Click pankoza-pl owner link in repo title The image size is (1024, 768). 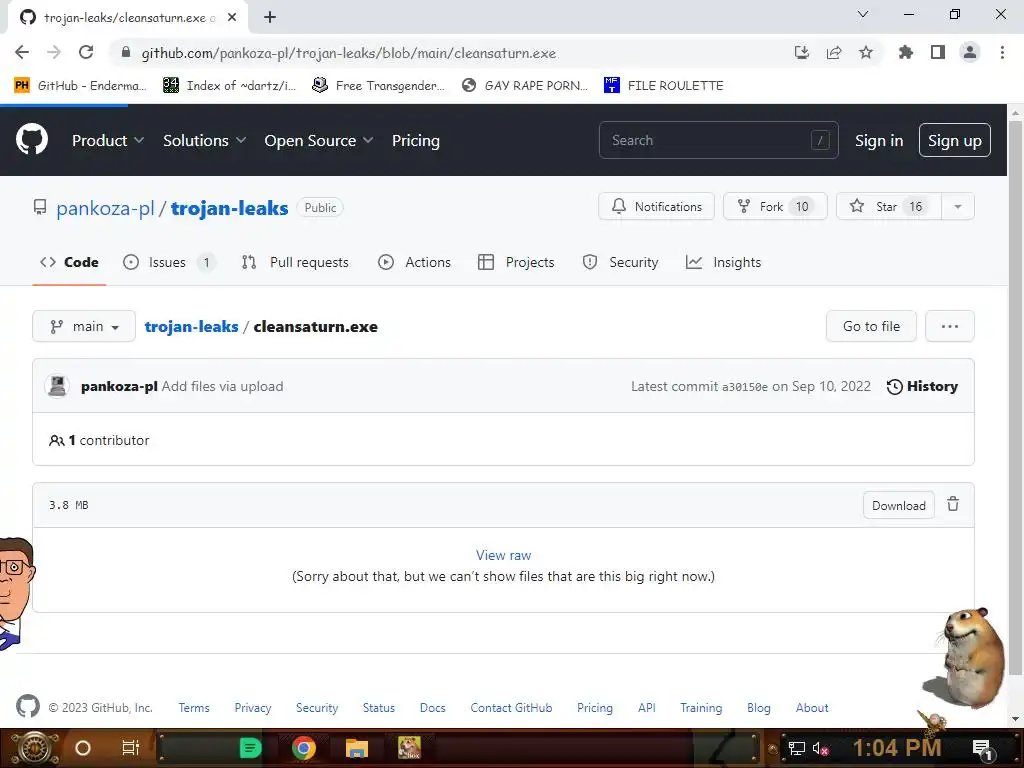(105, 208)
